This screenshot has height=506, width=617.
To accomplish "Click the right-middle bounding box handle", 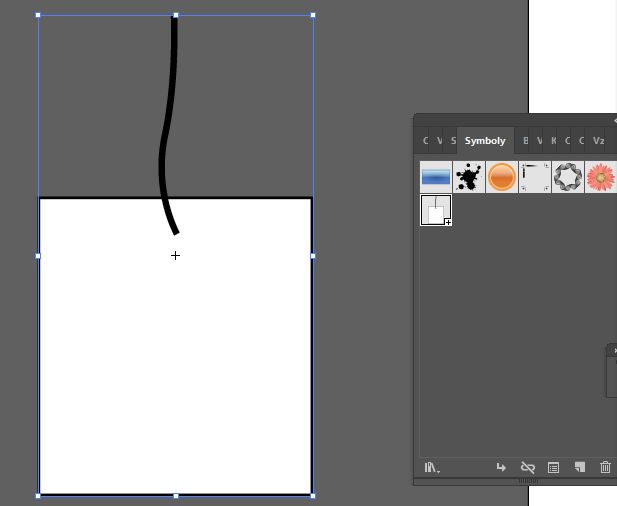I will click(313, 256).
